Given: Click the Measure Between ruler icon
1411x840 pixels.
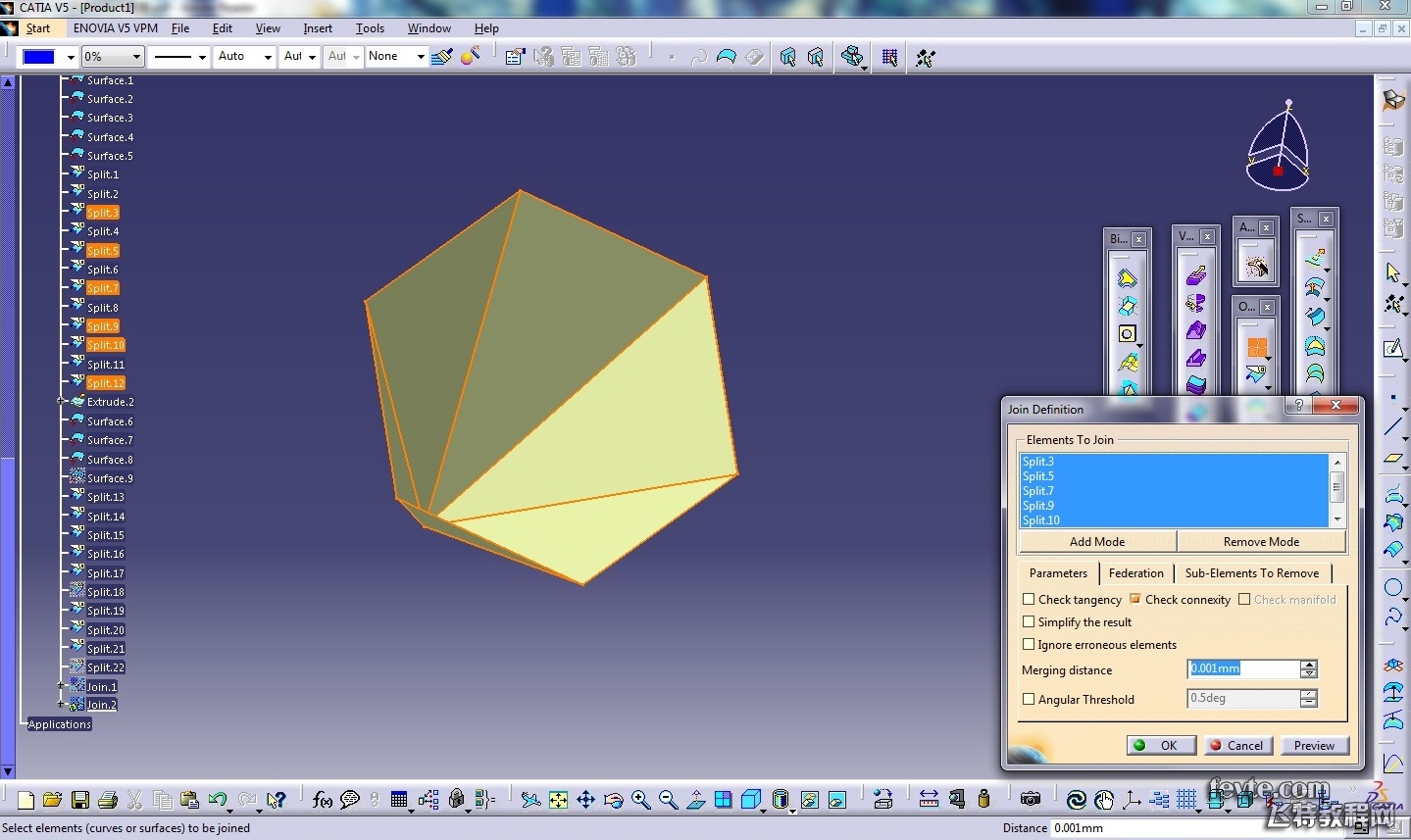Looking at the screenshot, I should point(929,800).
